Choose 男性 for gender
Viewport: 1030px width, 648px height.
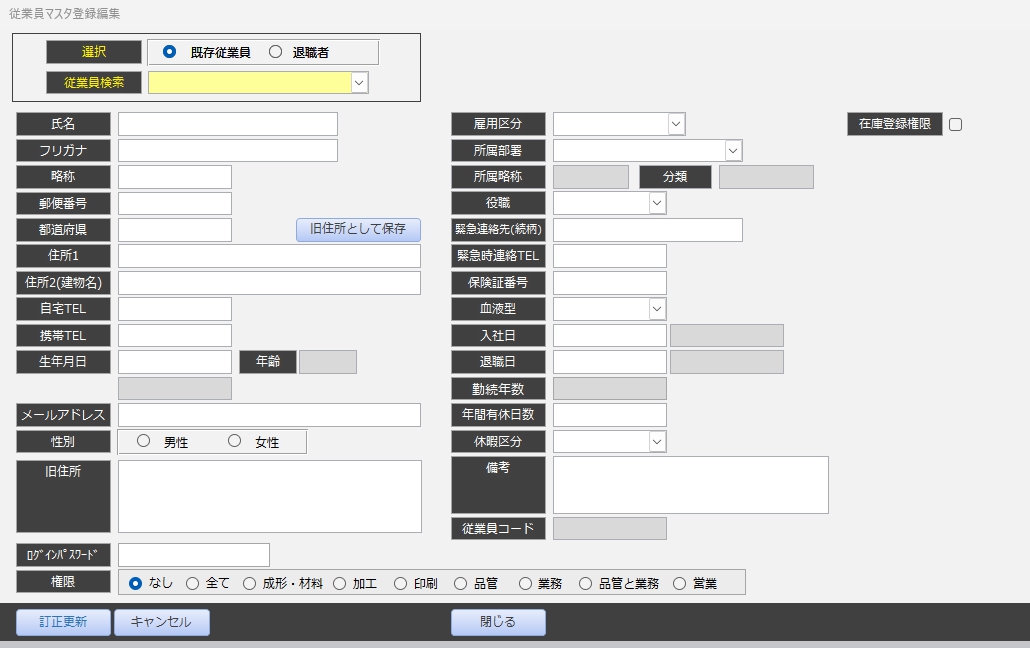tap(144, 441)
